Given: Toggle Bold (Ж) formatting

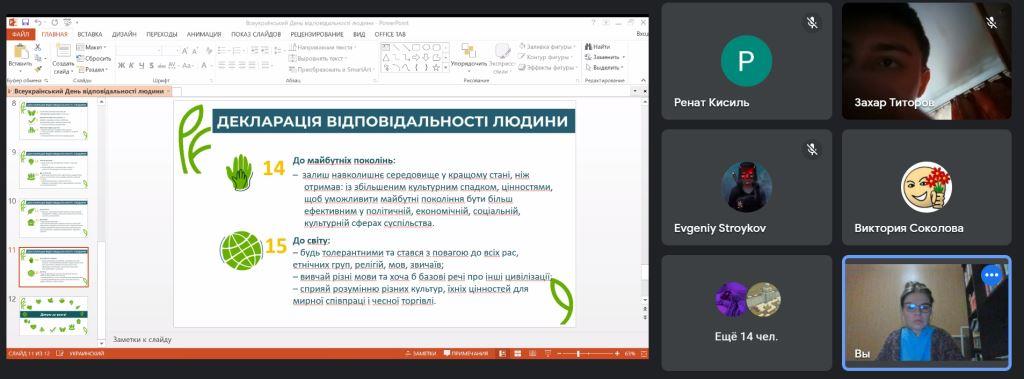Looking at the screenshot, I should pos(121,65).
